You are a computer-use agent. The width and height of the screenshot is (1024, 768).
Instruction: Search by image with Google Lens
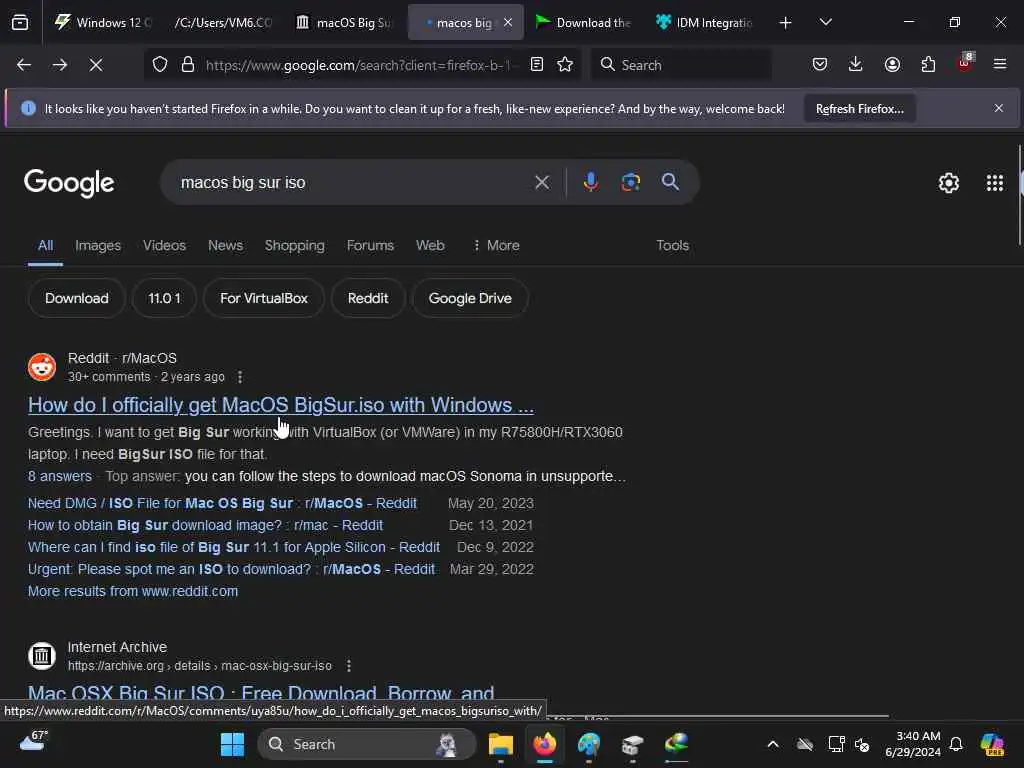[630, 182]
